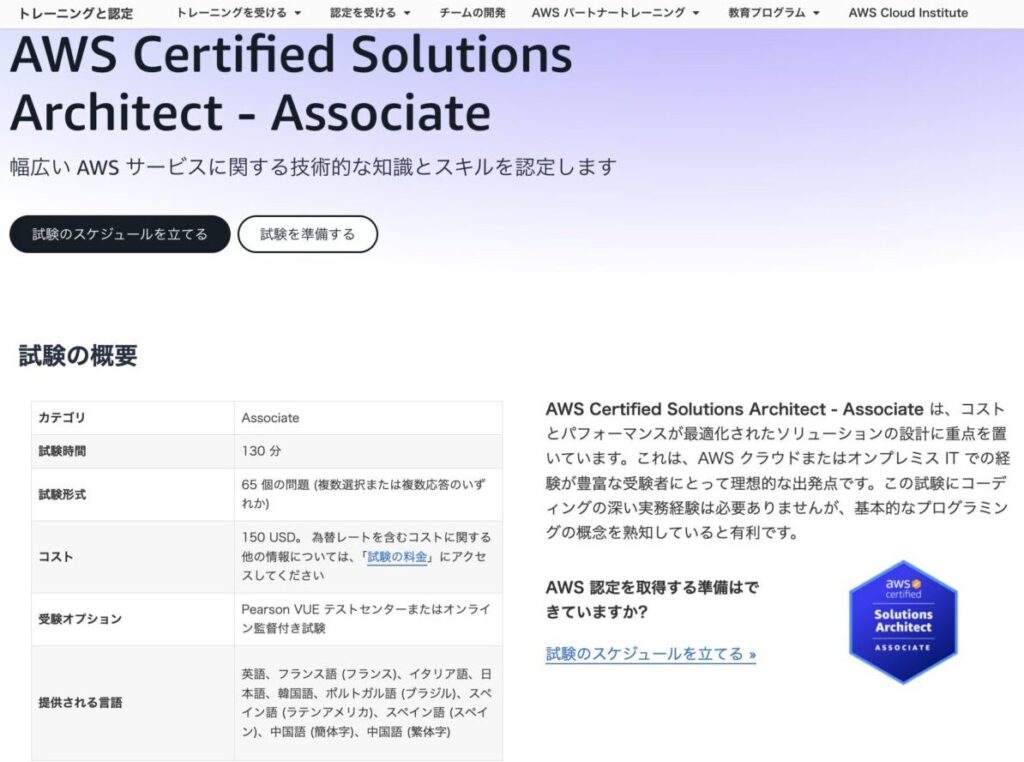The height and width of the screenshot is (762, 1024).
Task: Click the AWS 認定を取得する準備はできていますか? heading
Action: pos(652,599)
